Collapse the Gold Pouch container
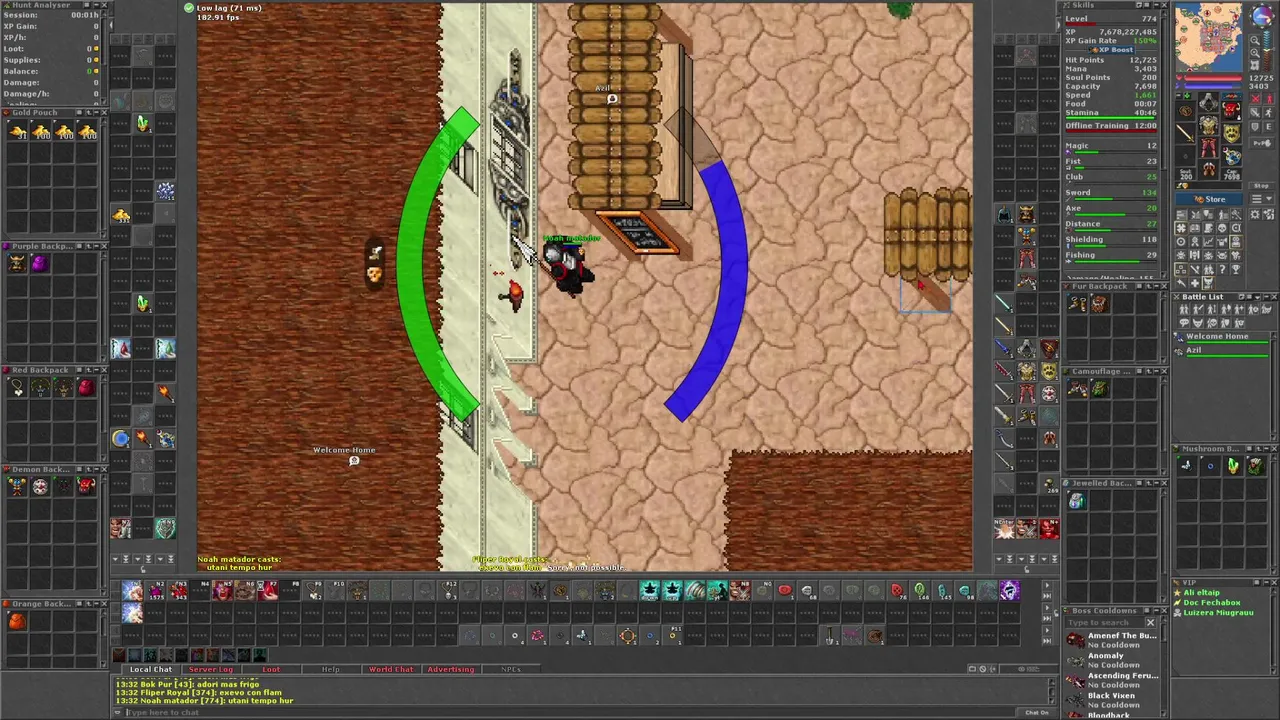This screenshot has height=720, width=1280. 97,112
